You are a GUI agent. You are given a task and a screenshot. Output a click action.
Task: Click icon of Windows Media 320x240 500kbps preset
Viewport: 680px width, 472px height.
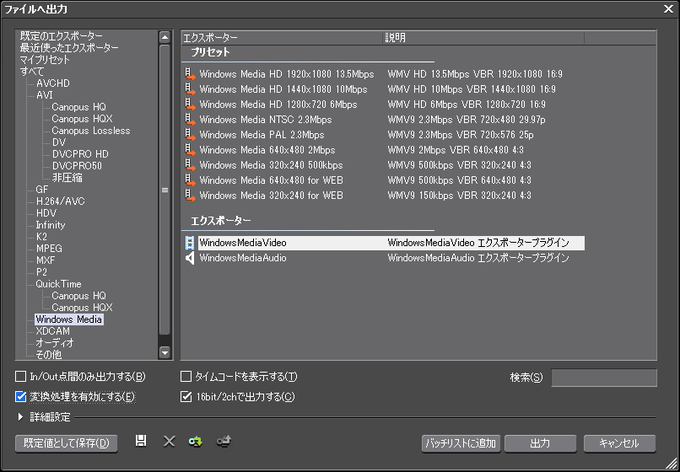pos(190,165)
